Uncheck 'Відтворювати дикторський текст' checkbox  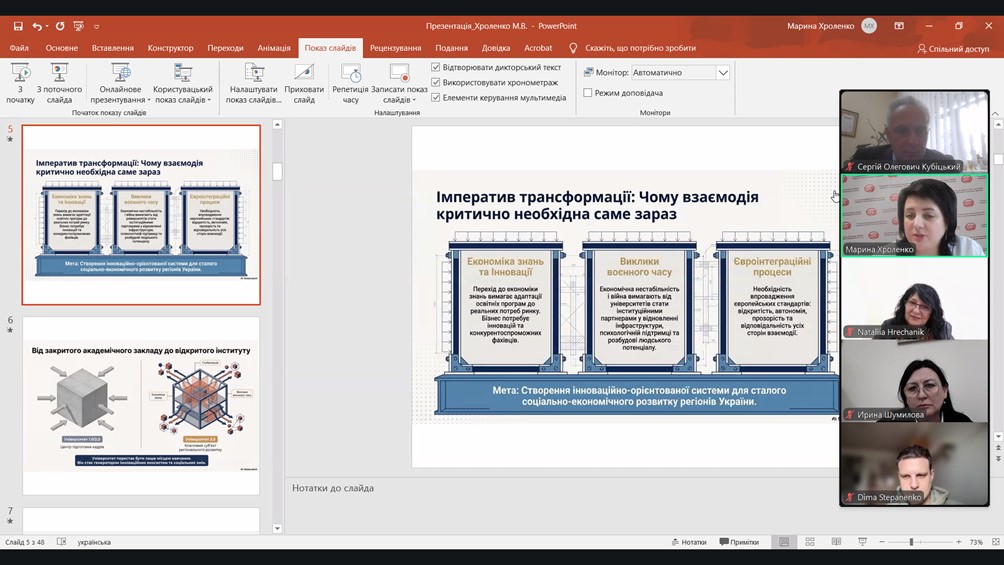[436, 68]
